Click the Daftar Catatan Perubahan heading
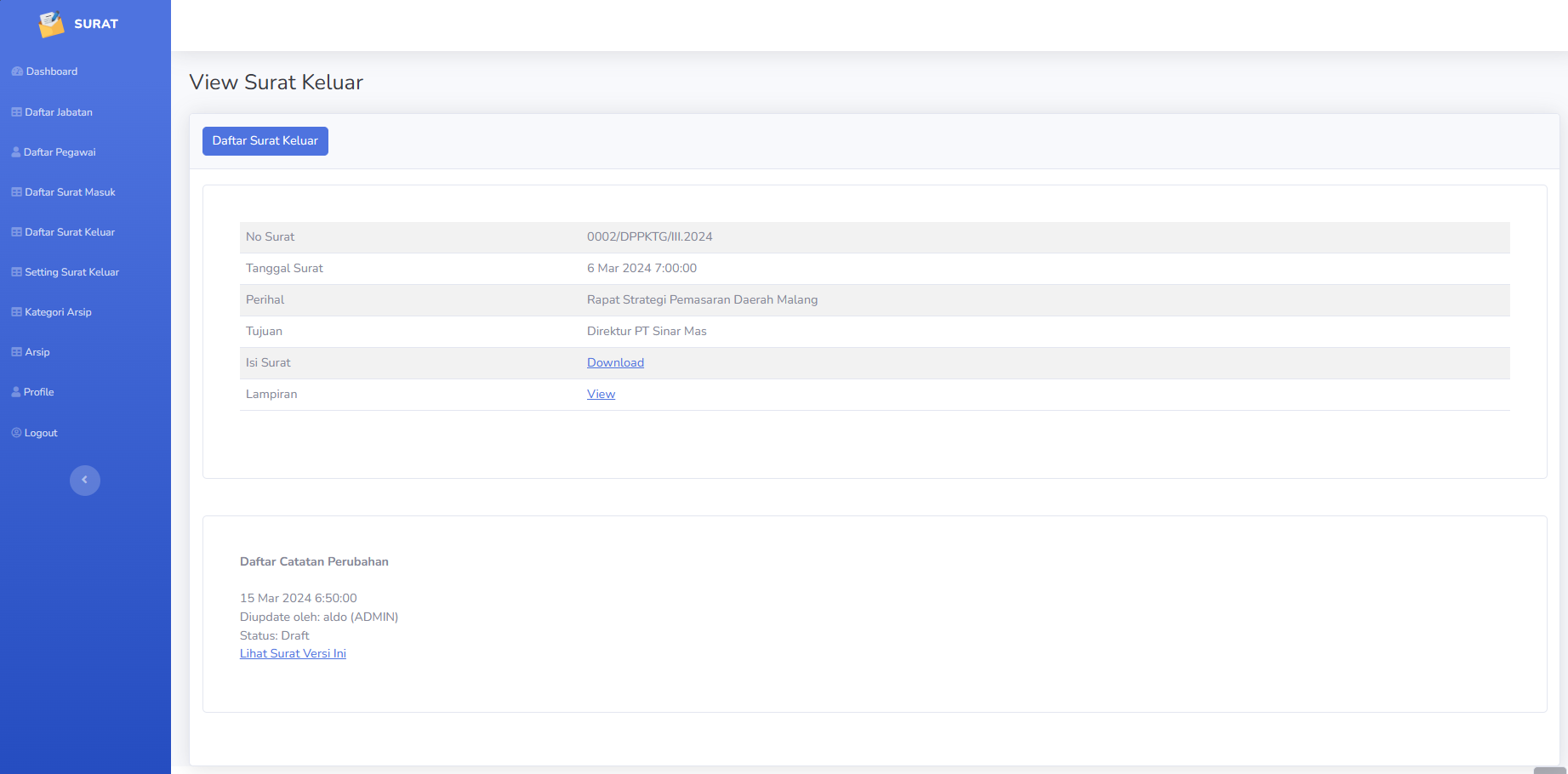Image resolution: width=1568 pixels, height=774 pixels. (x=314, y=561)
